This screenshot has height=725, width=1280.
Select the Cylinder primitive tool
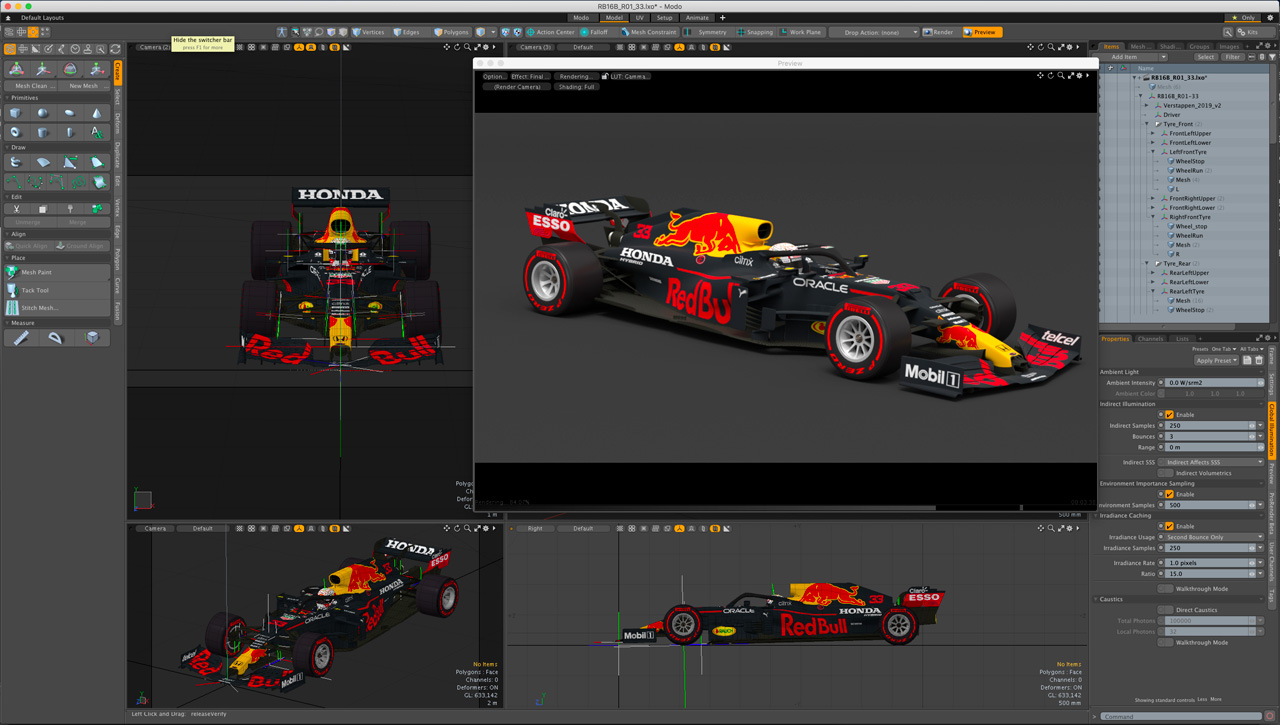point(43,132)
